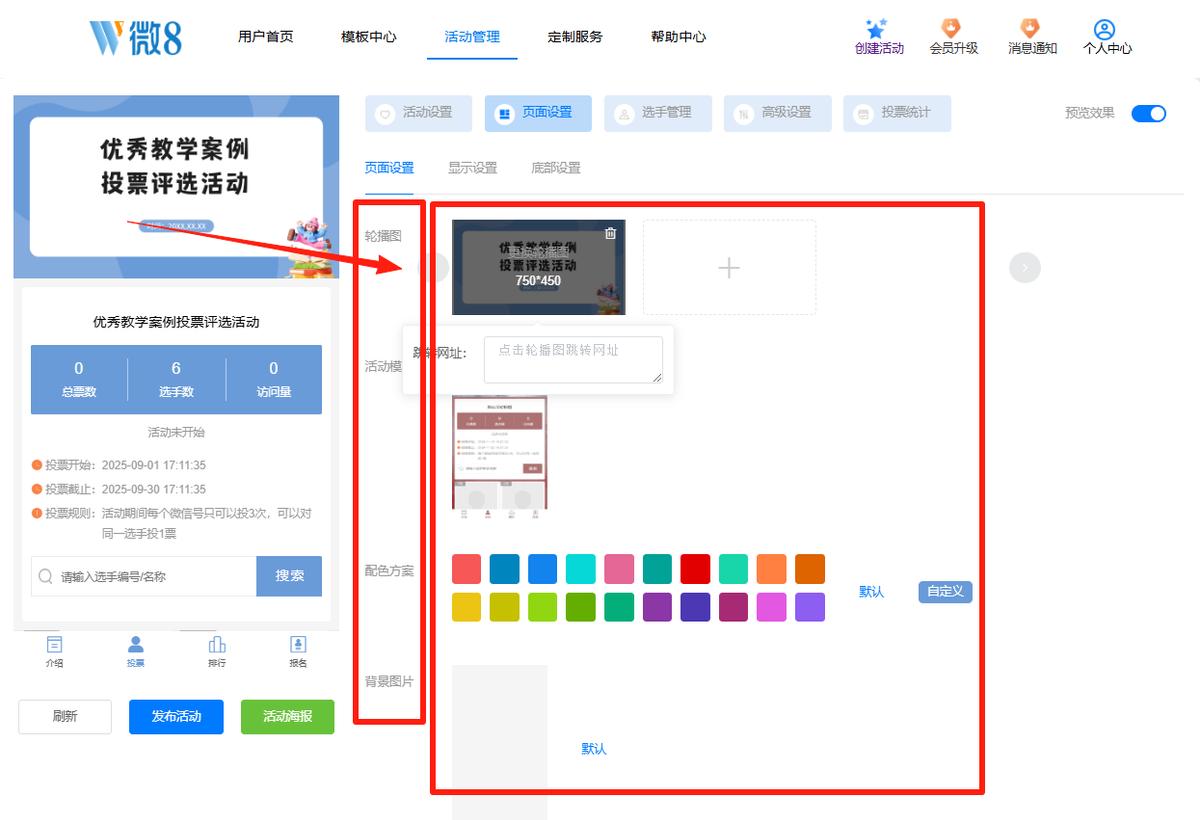Pick the cyan color swatch
The image size is (1200, 820).
pos(581,569)
